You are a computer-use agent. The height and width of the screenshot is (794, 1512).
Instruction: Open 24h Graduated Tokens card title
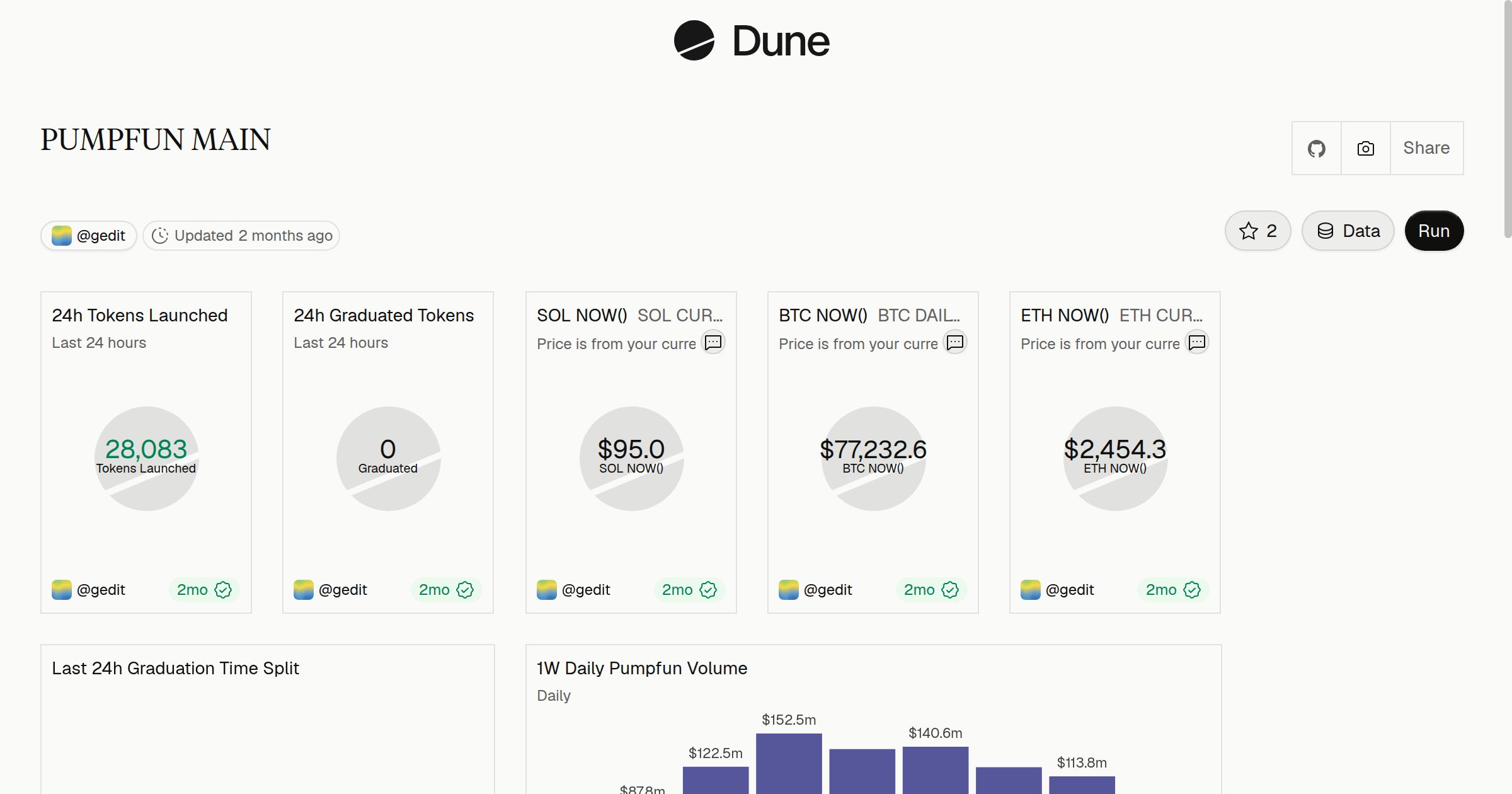(x=384, y=315)
